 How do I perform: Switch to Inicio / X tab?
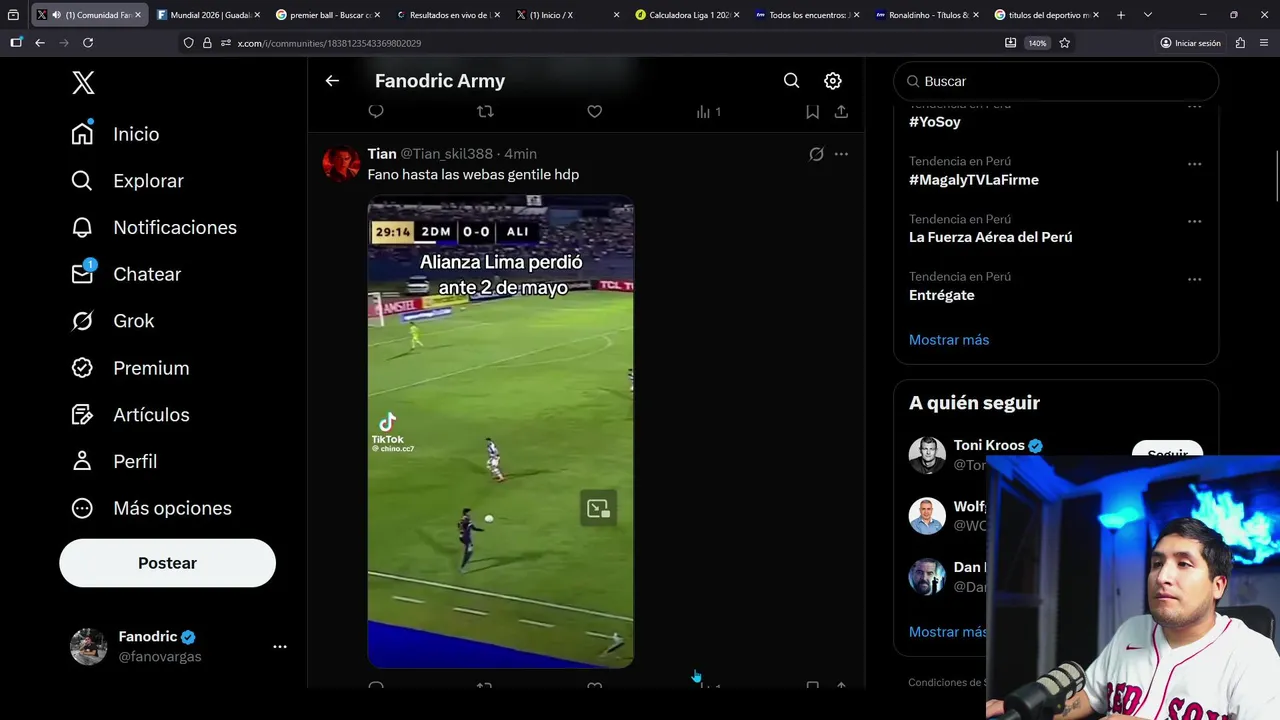pyautogui.click(x=566, y=15)
